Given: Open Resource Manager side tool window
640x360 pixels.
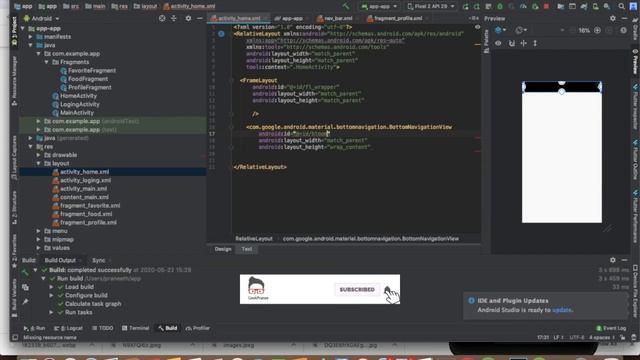Looking at the screenshot, I should (x=14, y=81).
